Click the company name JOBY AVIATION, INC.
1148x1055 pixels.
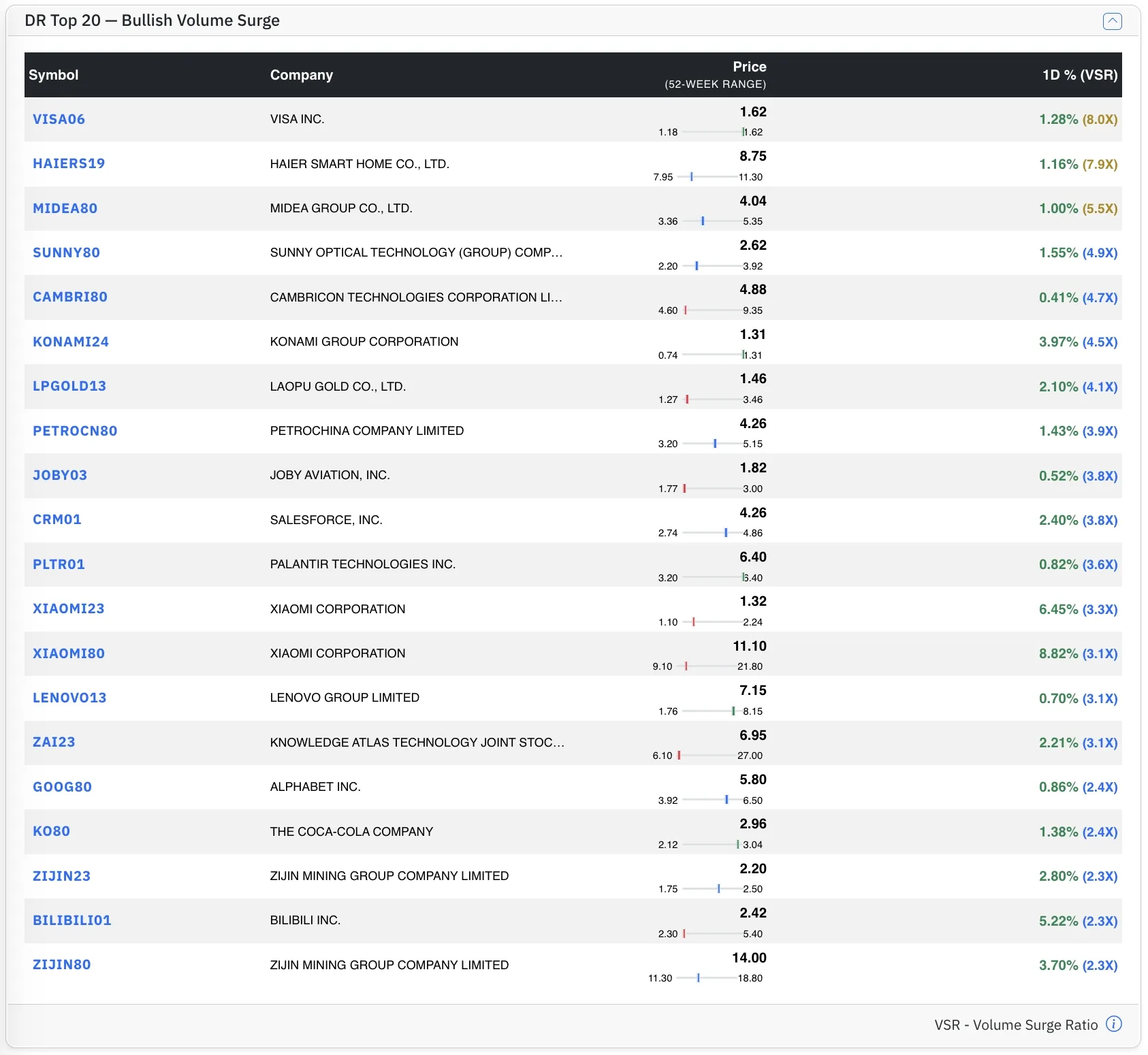330,475
